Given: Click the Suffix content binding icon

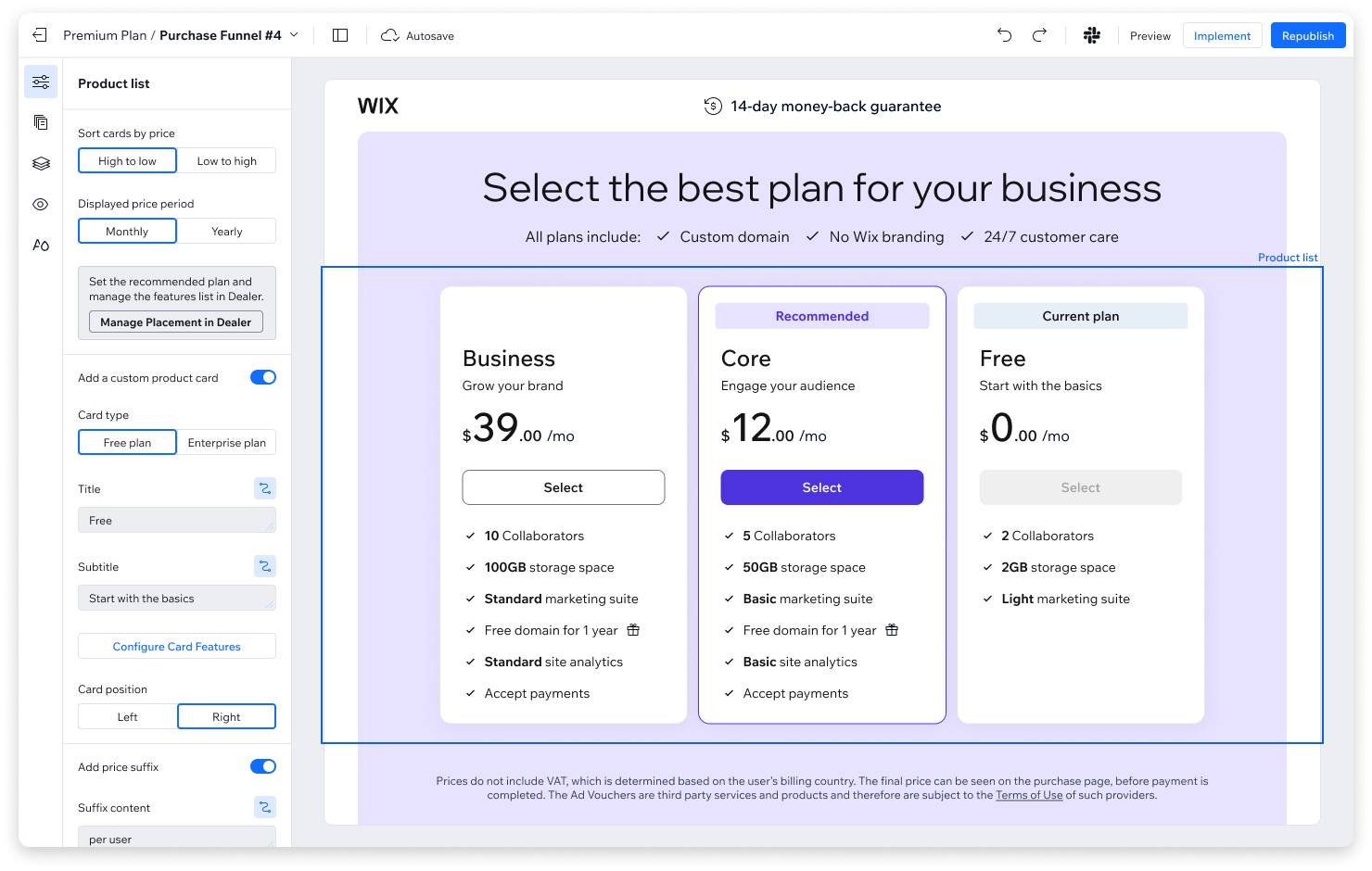Looking at the screenshot, I should [265, 807].
